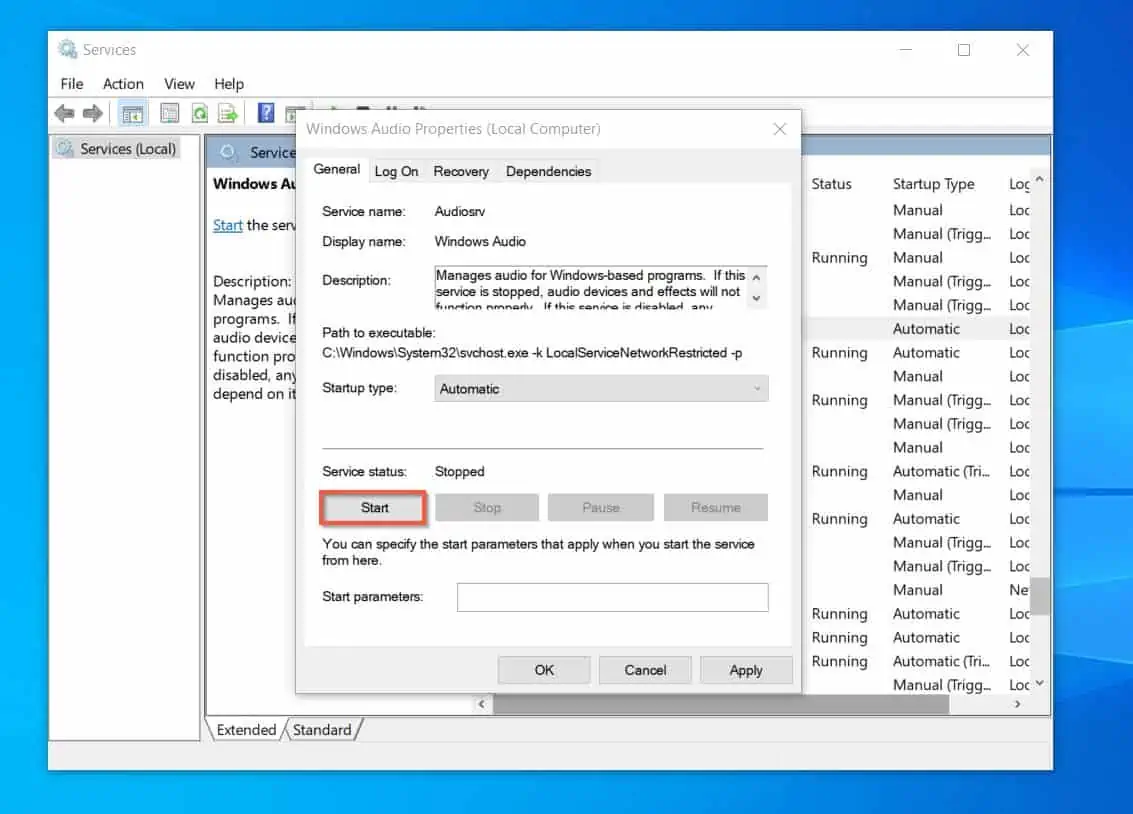Screen dimensions: 1133x814
Task: Click the services list vertical scrollbar thumb
Action: (1039, 597)
